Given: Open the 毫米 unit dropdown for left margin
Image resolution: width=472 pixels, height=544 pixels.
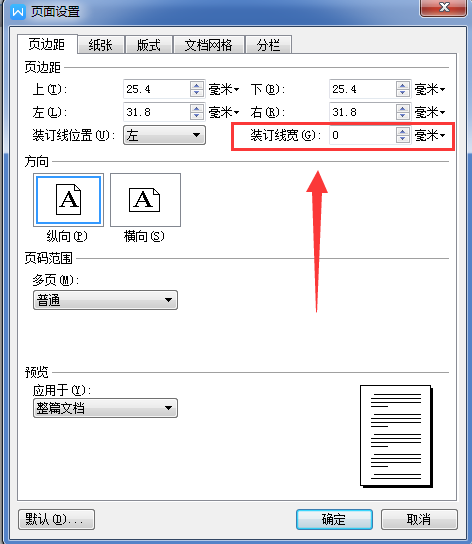Looking at the screenshot, I should tap(224, 112).
